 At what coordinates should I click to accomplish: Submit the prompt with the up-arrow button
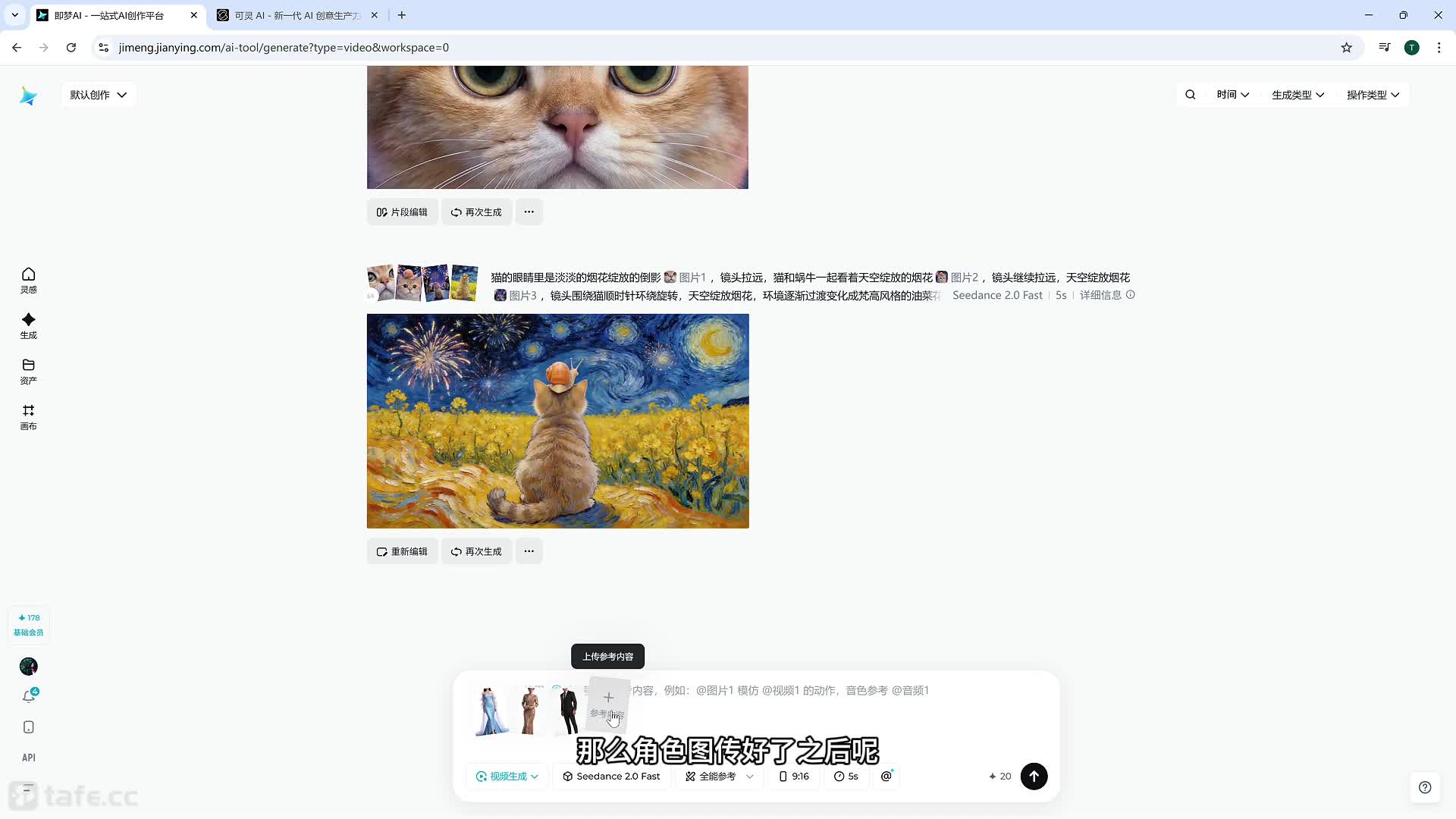click(x=1034, y=776)
